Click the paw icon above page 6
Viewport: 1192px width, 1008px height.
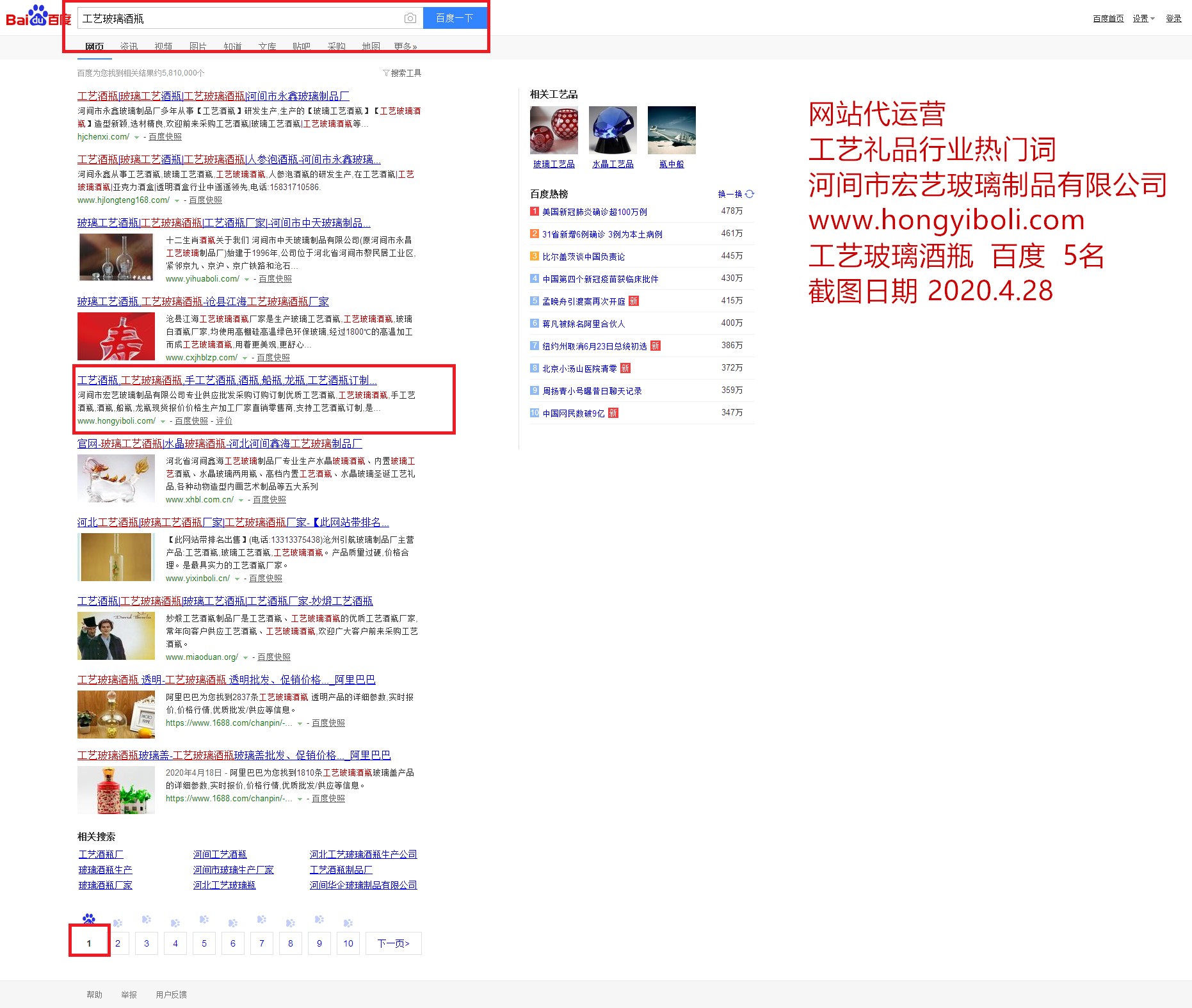pyautogui.click(x=233, y=923)
